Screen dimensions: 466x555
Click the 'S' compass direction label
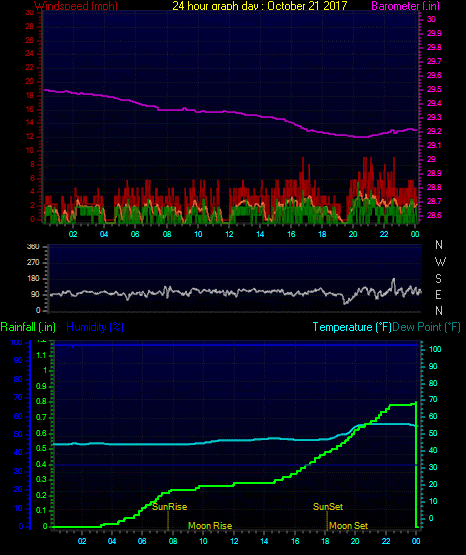[438, 279]
